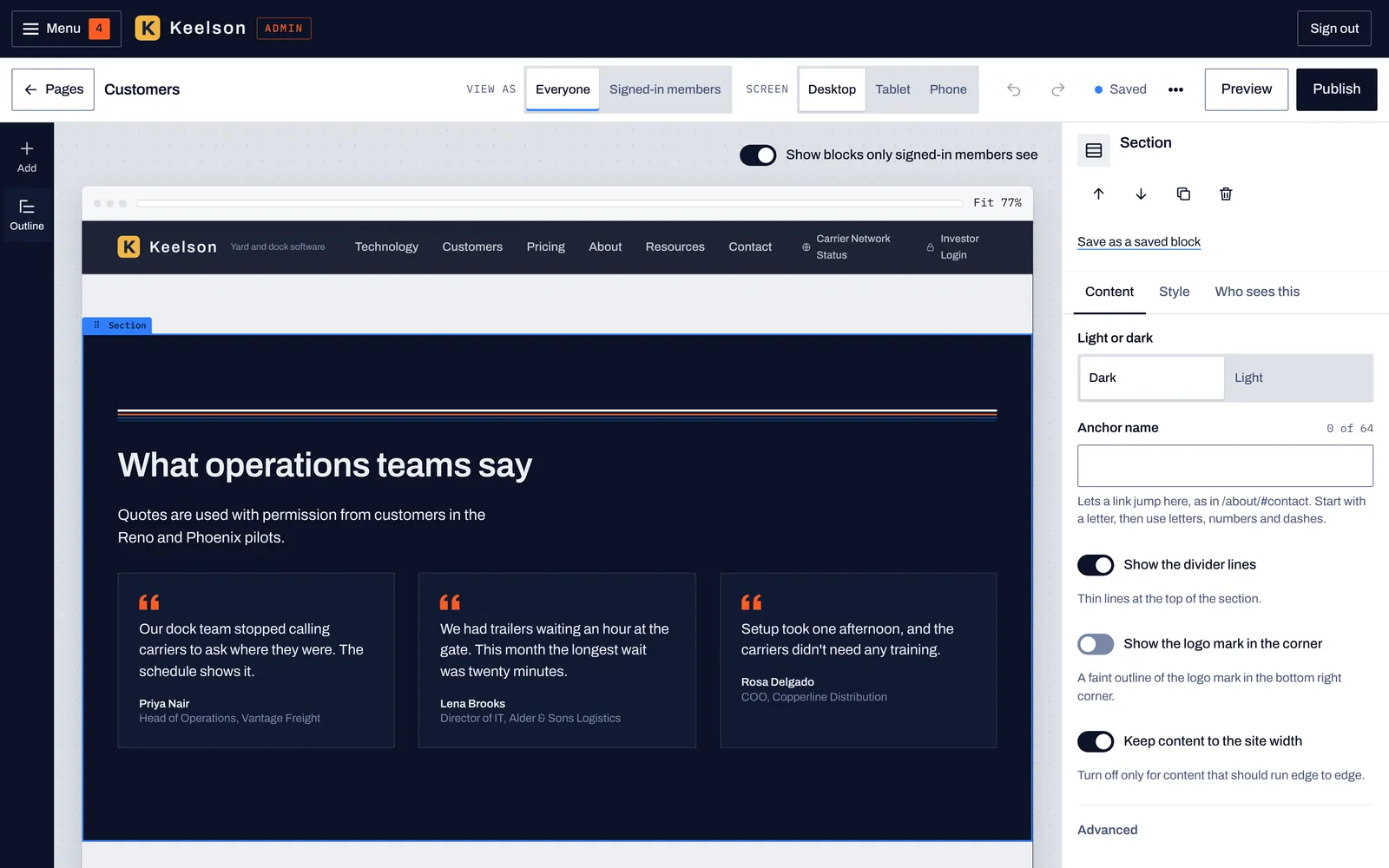Move the section down
1389x868 pixels.
click(x=1141, y=194)
